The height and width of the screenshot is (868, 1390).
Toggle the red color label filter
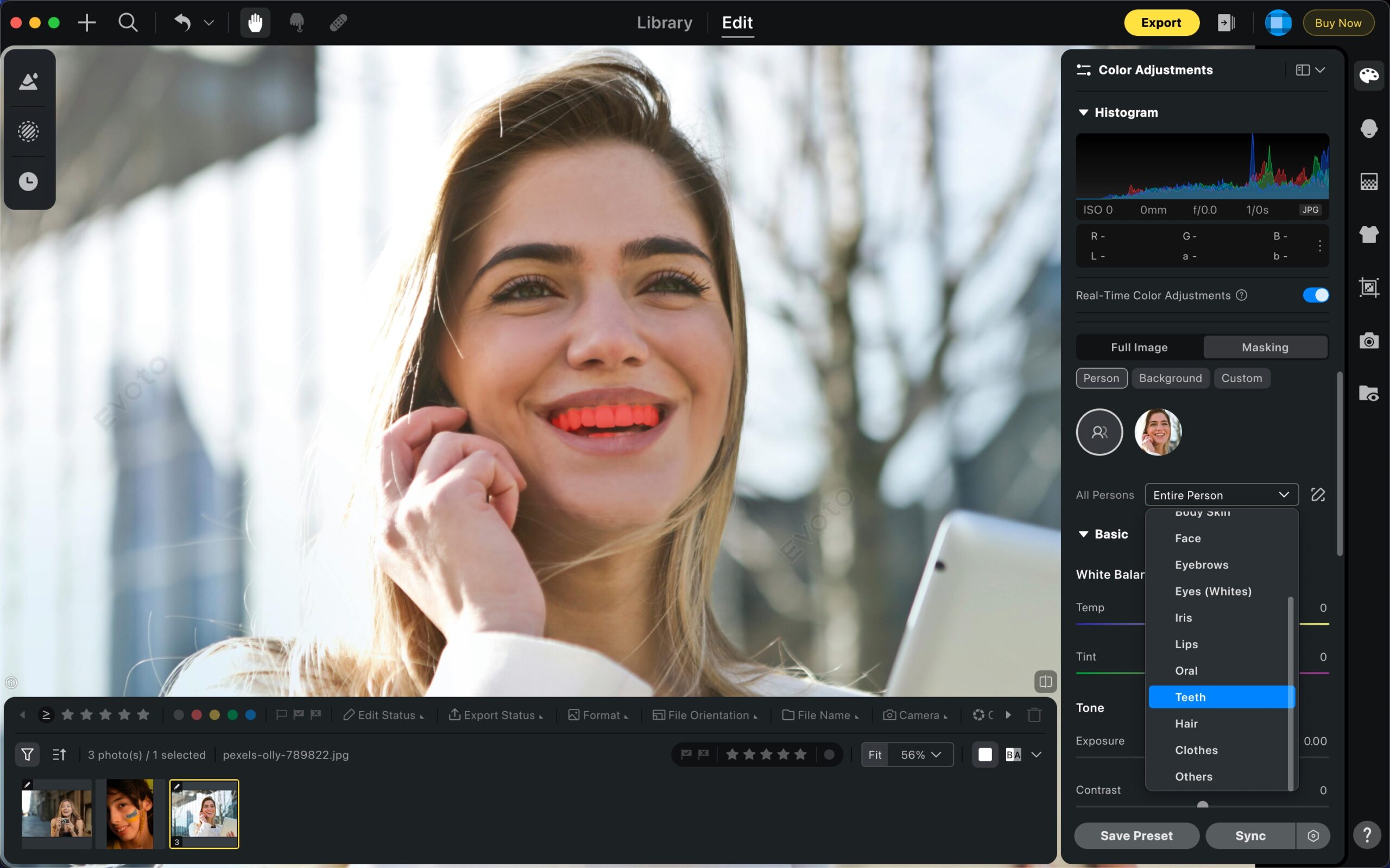[197, 715]
